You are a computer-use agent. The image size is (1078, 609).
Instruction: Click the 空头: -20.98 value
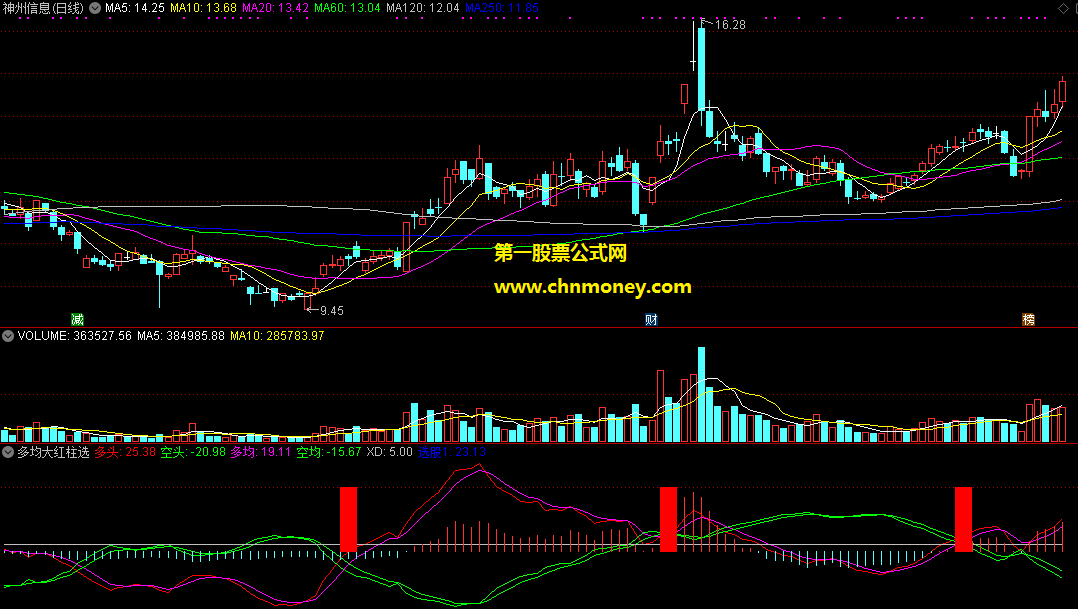[x=193, y=452]
